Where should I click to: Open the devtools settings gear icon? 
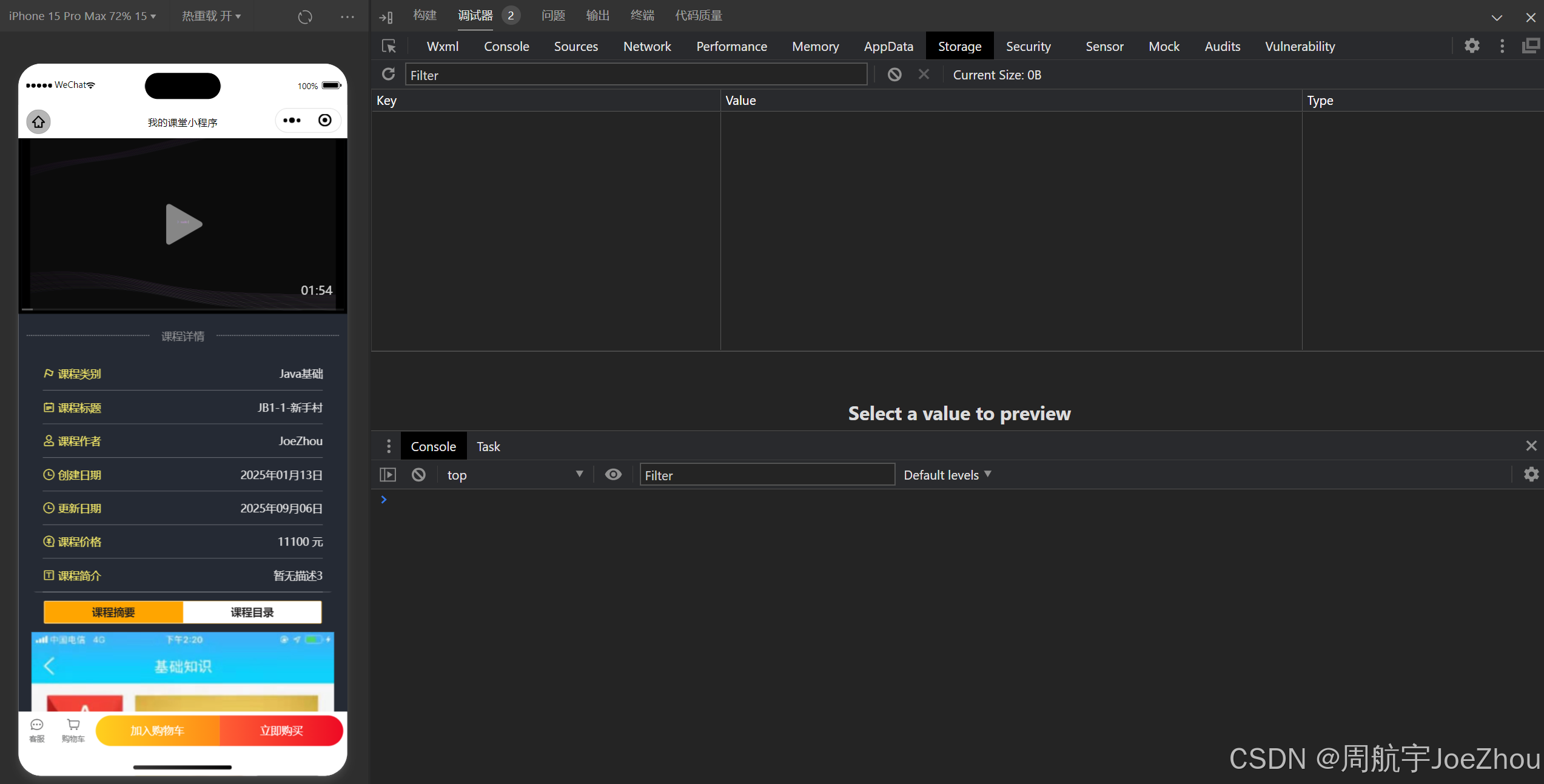[x=1472, y=46]
